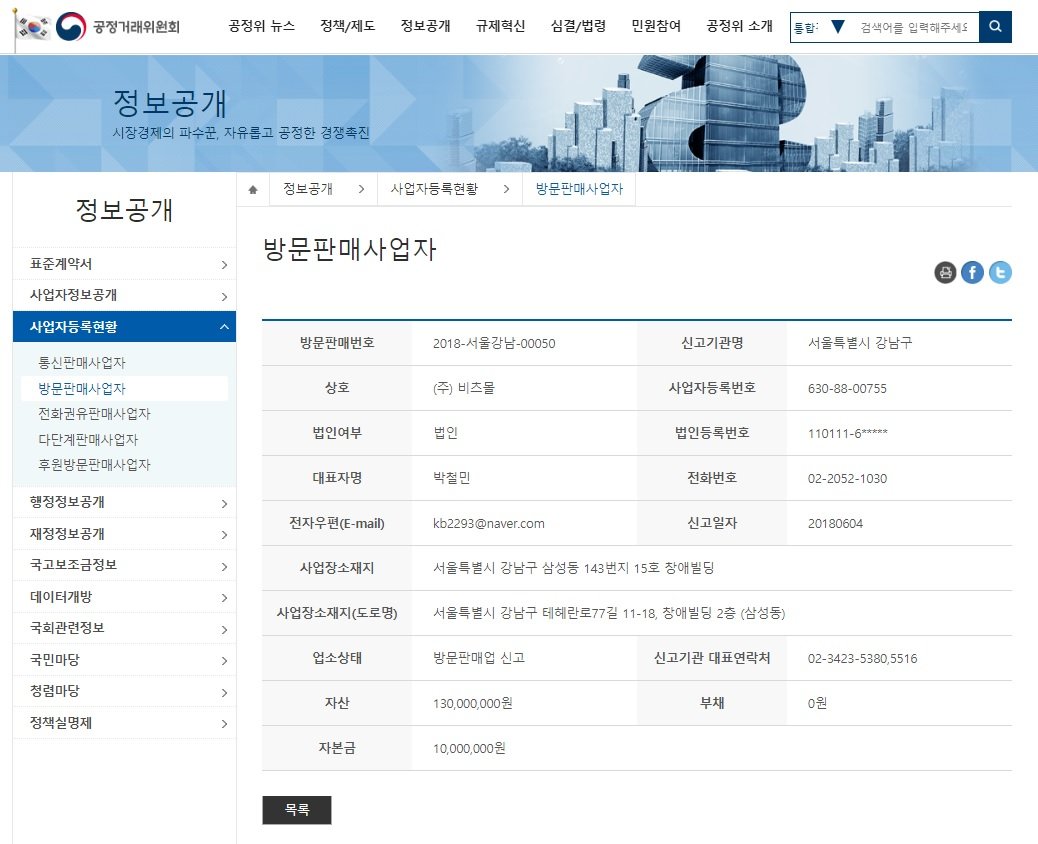Click road address 테헤란로77길 11-18
This screenshot has height=844, width=1038.
599,613
